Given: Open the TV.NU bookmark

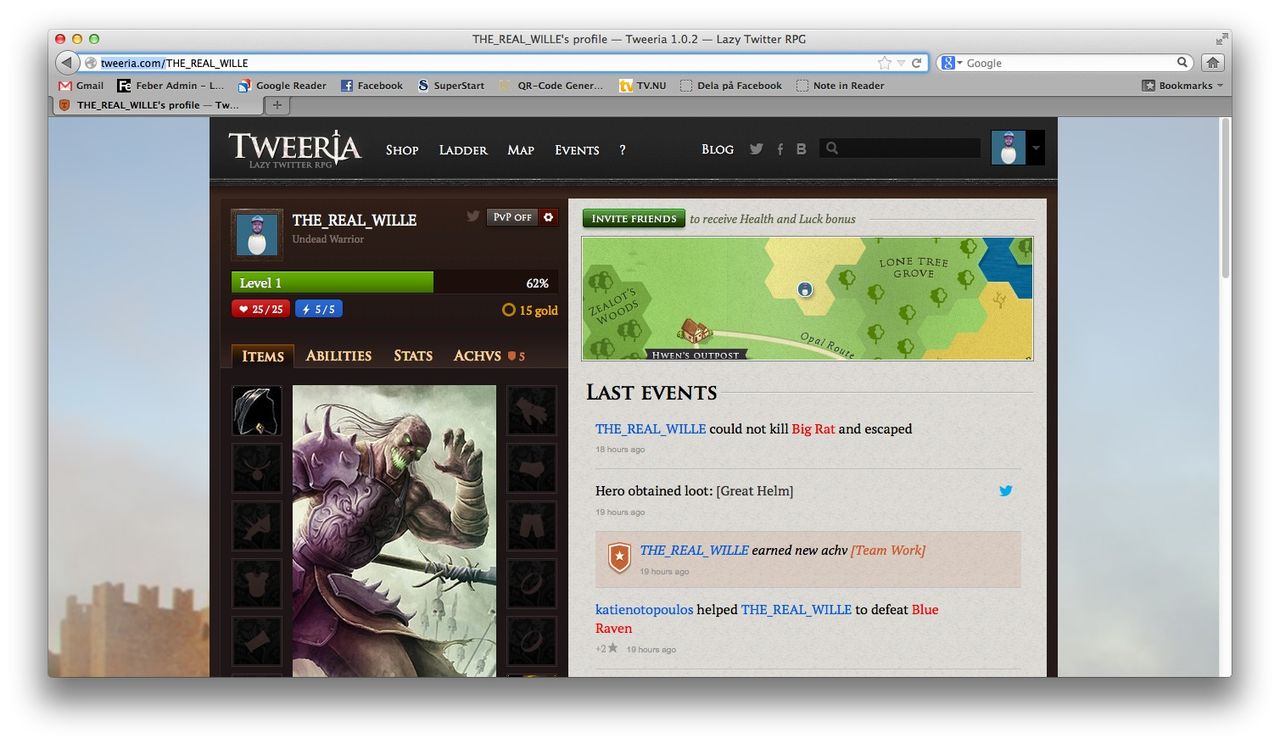Looking at the screenshot, I should (x=643, y=86).
